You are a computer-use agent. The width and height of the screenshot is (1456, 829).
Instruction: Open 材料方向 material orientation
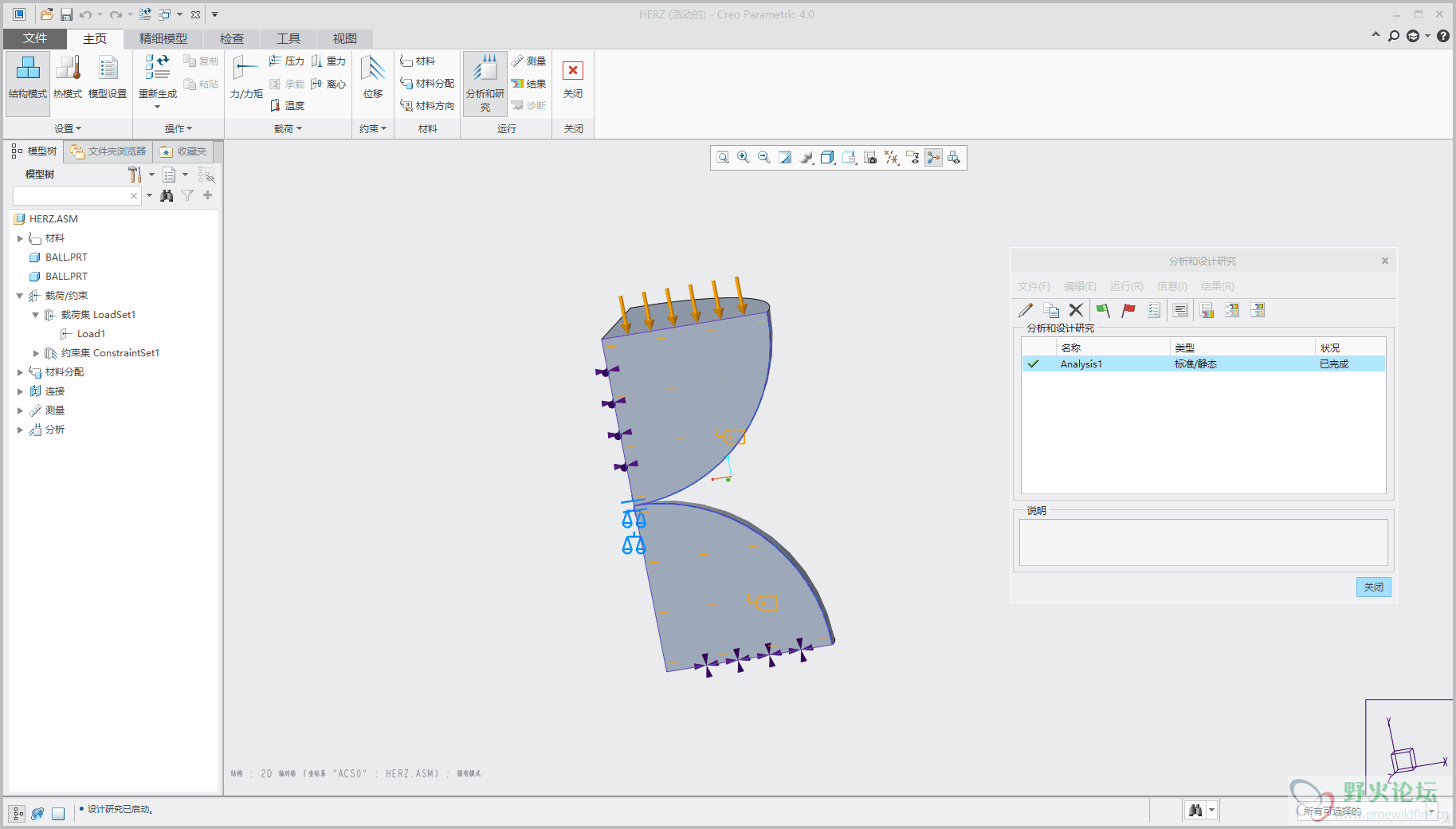pos(427,105)
